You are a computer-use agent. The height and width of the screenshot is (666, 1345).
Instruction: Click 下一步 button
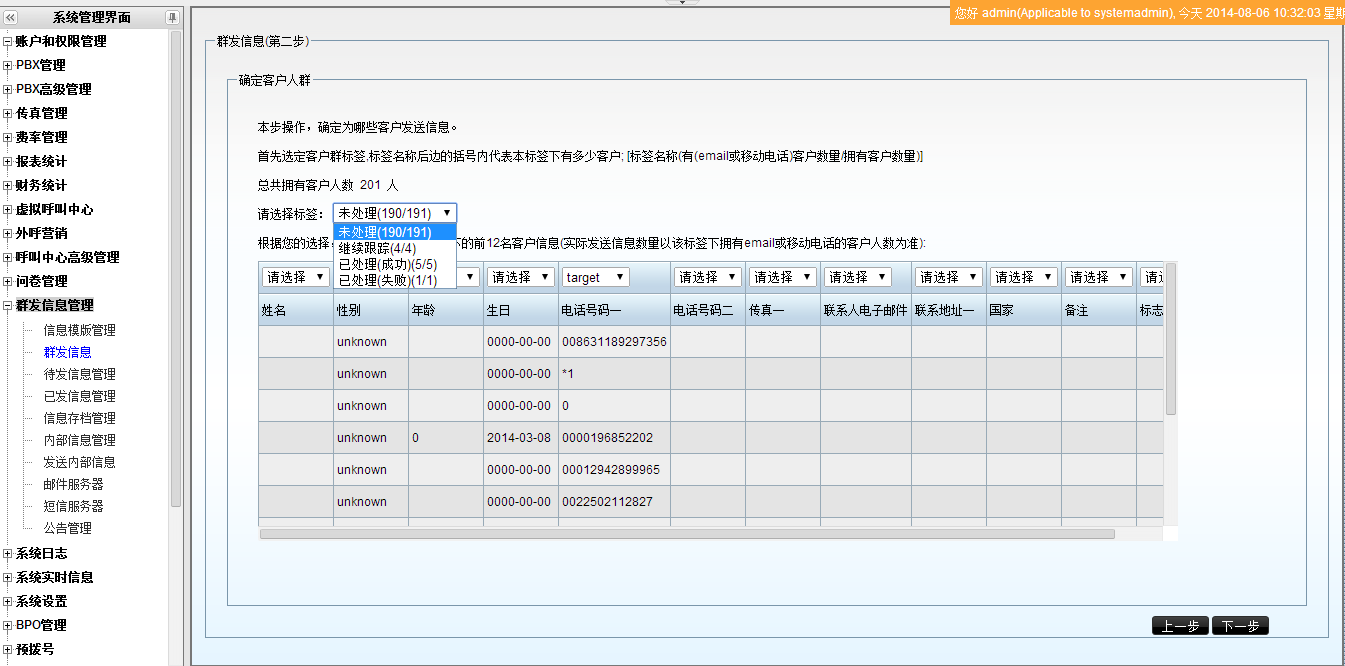click(1240, 626)
